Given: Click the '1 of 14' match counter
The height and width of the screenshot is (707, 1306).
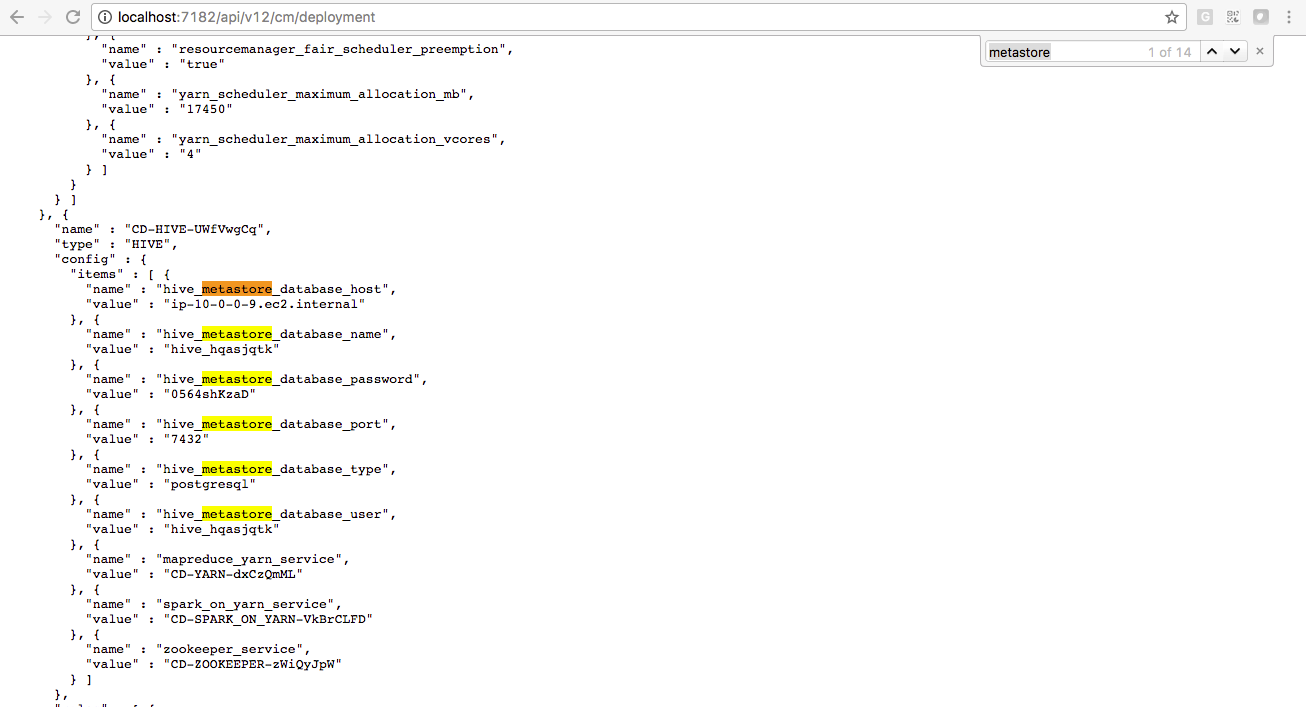Looking at the screenshot, I should 1169,52.
